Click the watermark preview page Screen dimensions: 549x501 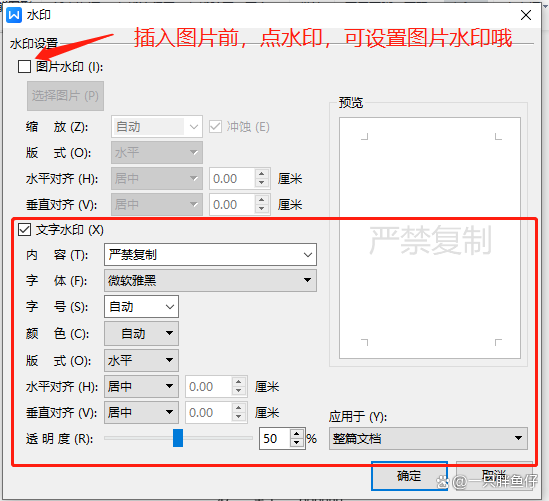[x=430, y=238]
